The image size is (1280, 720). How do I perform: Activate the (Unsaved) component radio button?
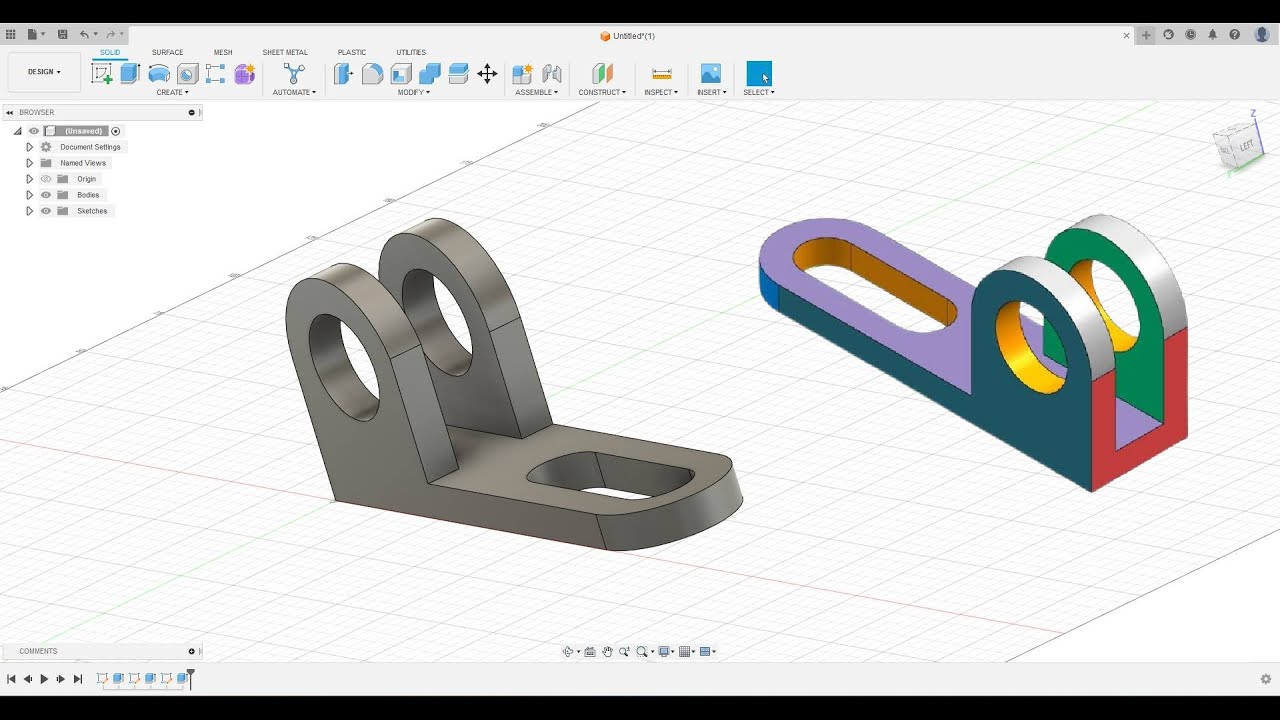point(116,131)
